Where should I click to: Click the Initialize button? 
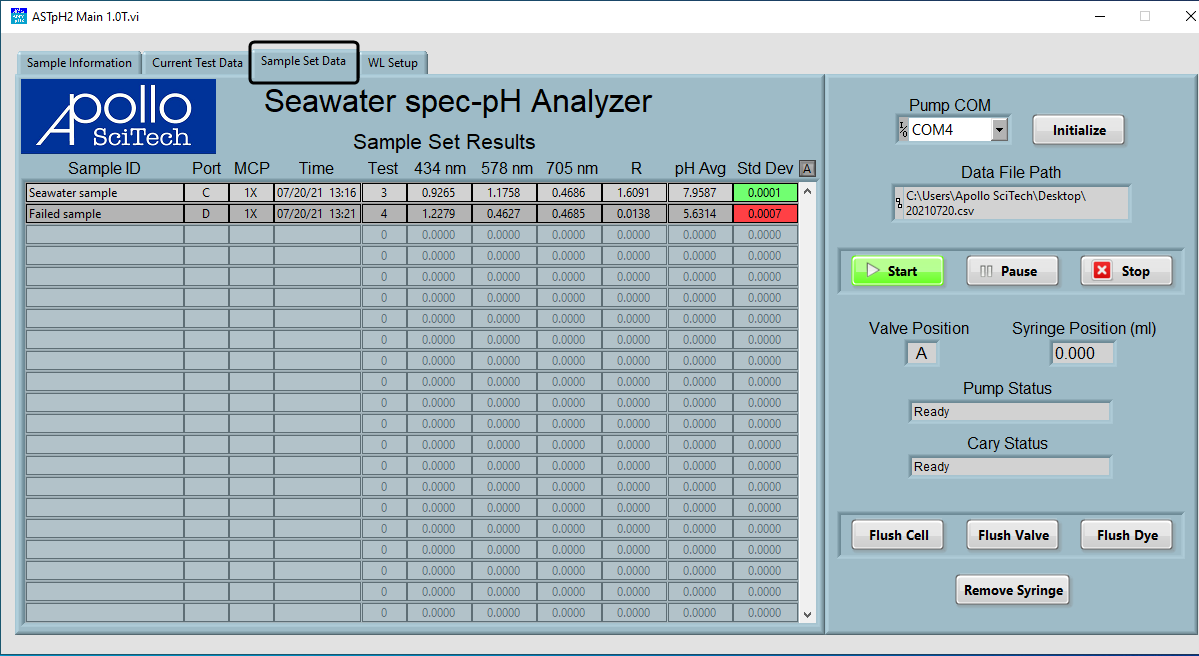coord(1078,130)
